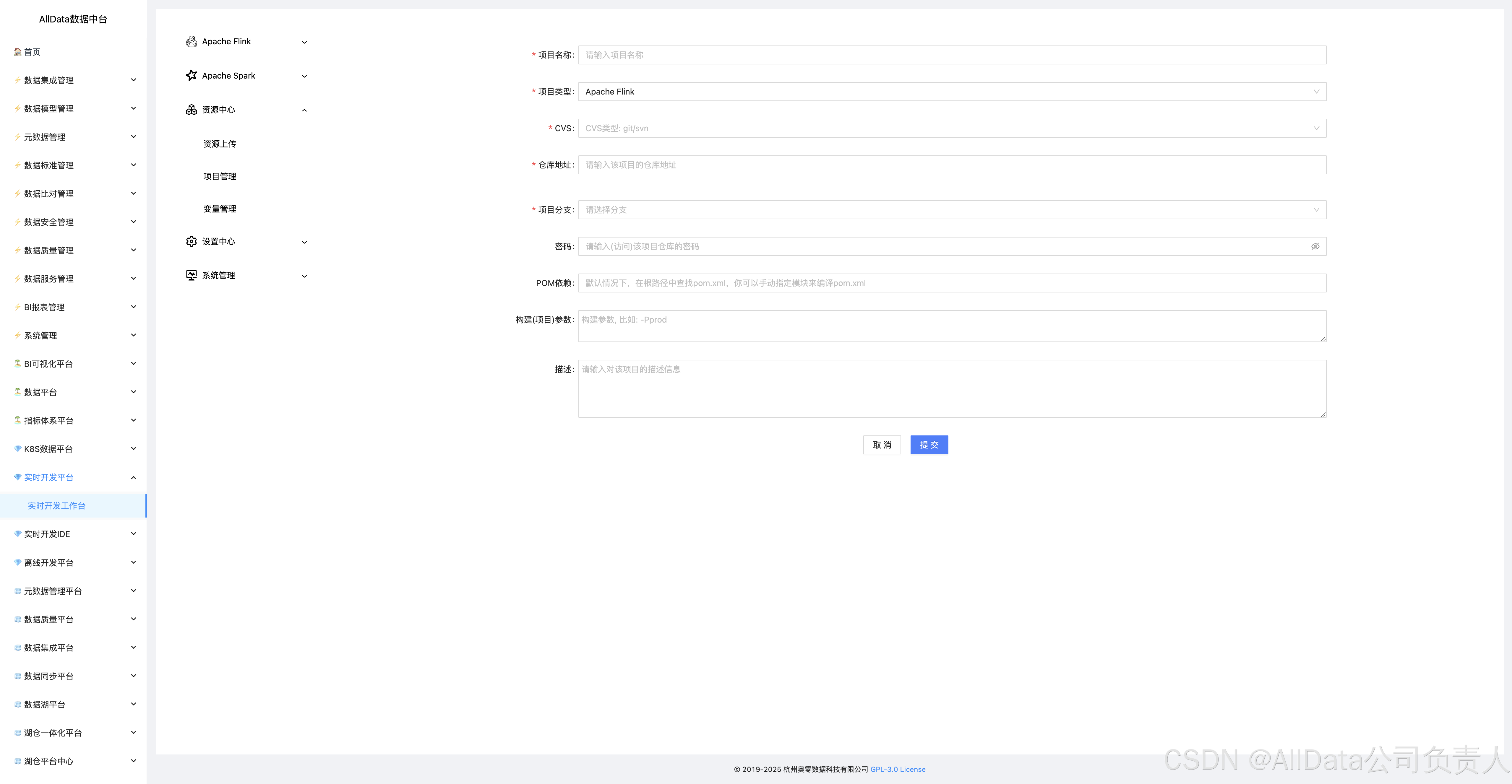Click the 设置中心 gear icon

[191, 241]
